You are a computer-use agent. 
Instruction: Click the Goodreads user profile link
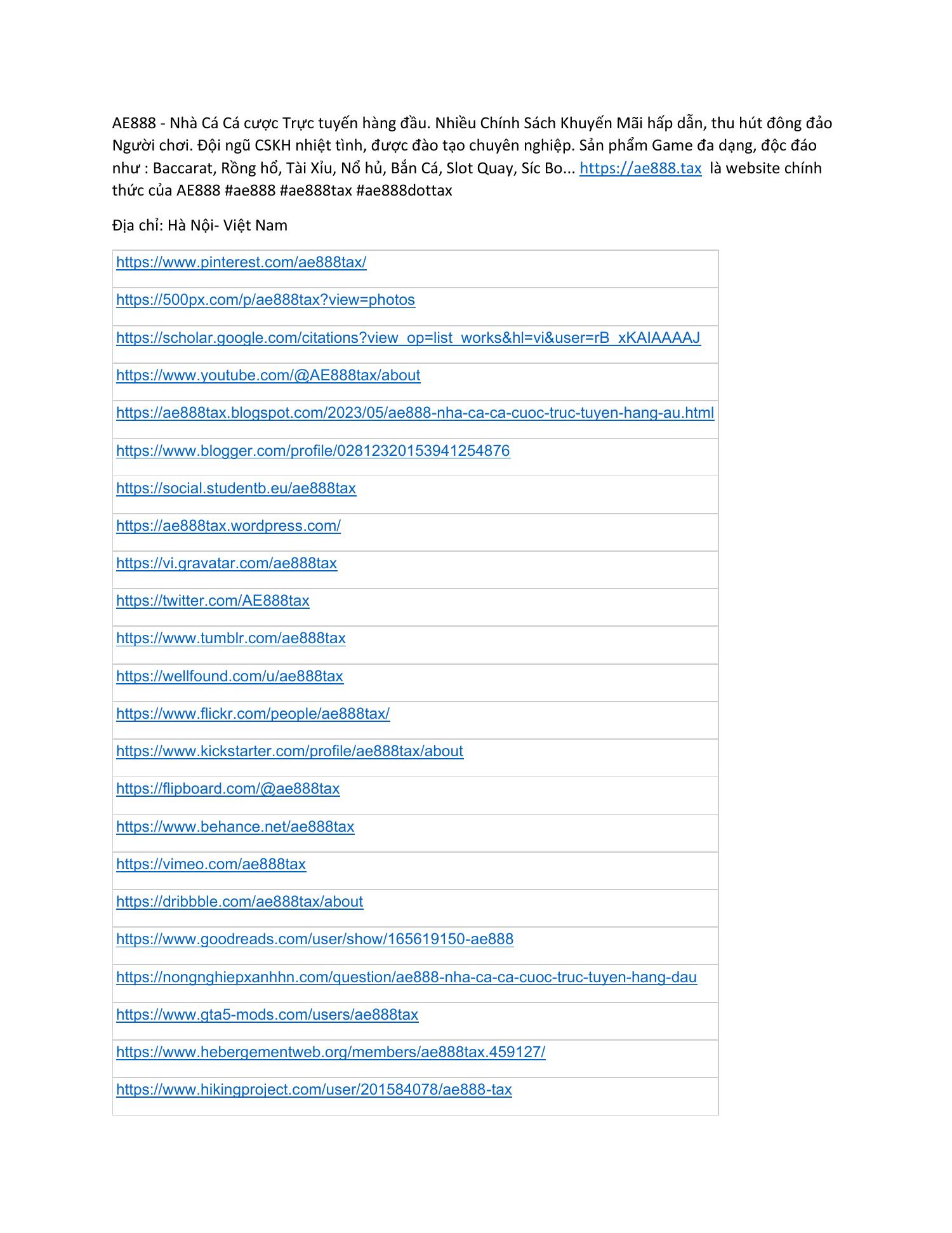tap(315, 939)
